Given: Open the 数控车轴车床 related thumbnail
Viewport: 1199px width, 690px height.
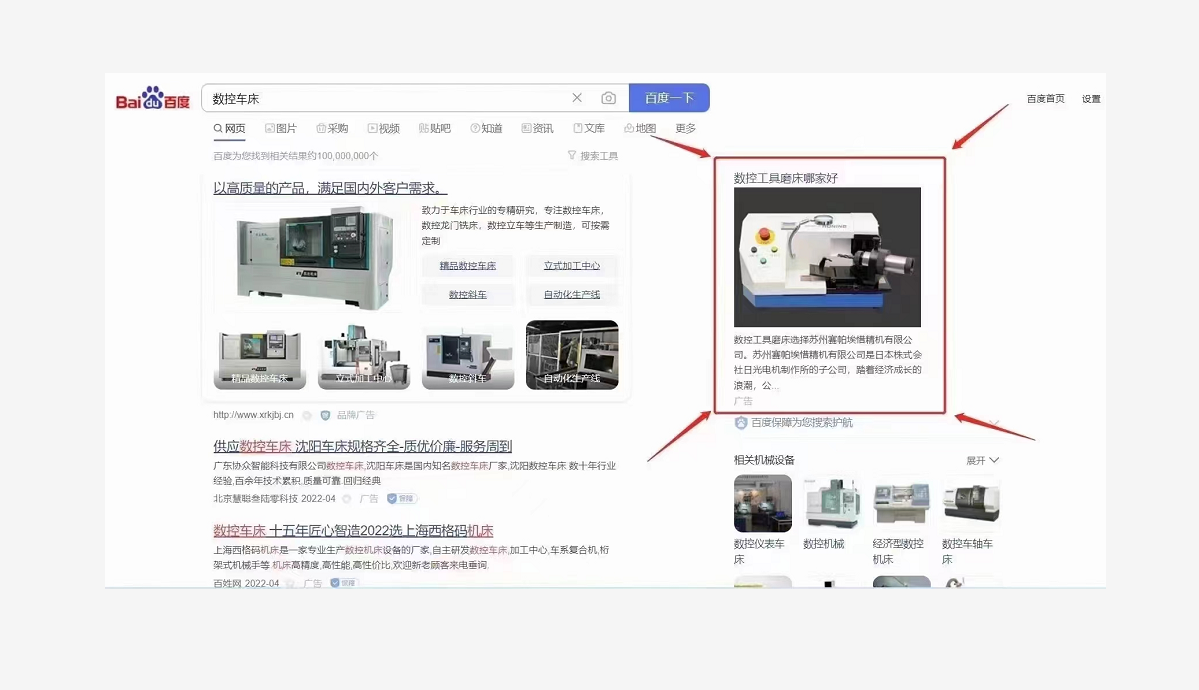Looking at the screenshot, I should pos(971,503).
